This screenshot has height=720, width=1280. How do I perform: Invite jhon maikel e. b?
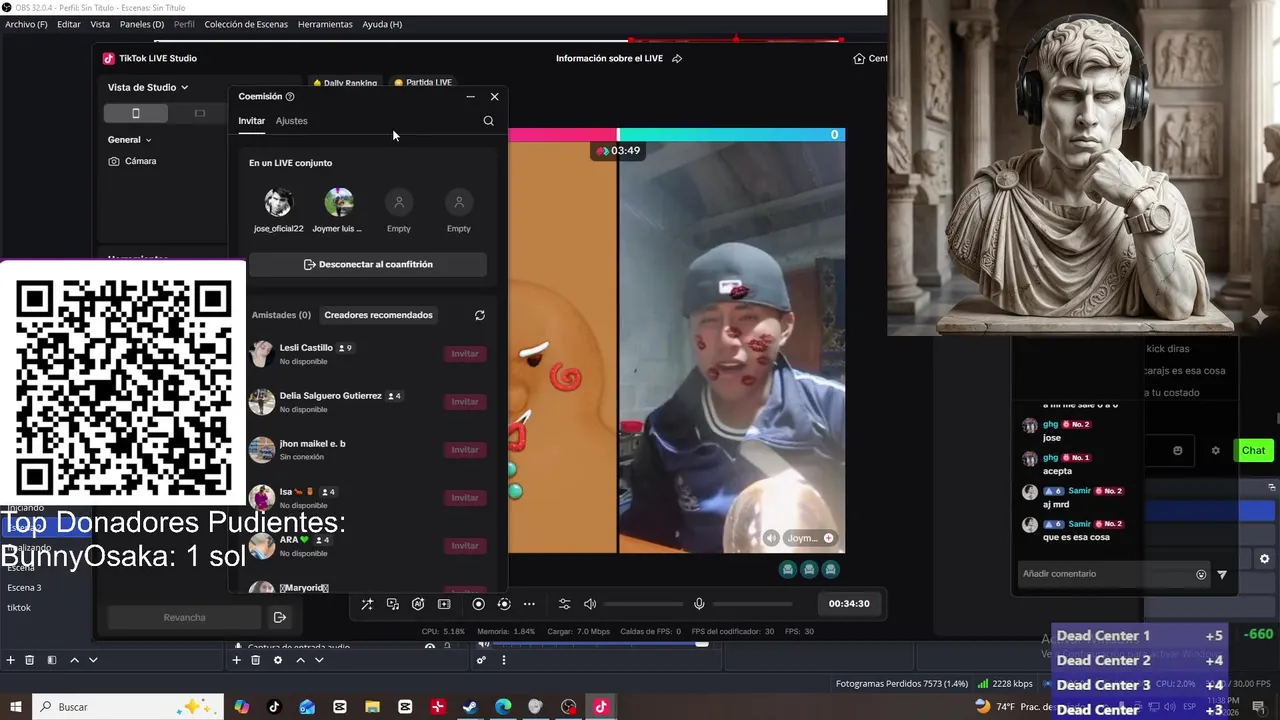[x=465, y=450]
